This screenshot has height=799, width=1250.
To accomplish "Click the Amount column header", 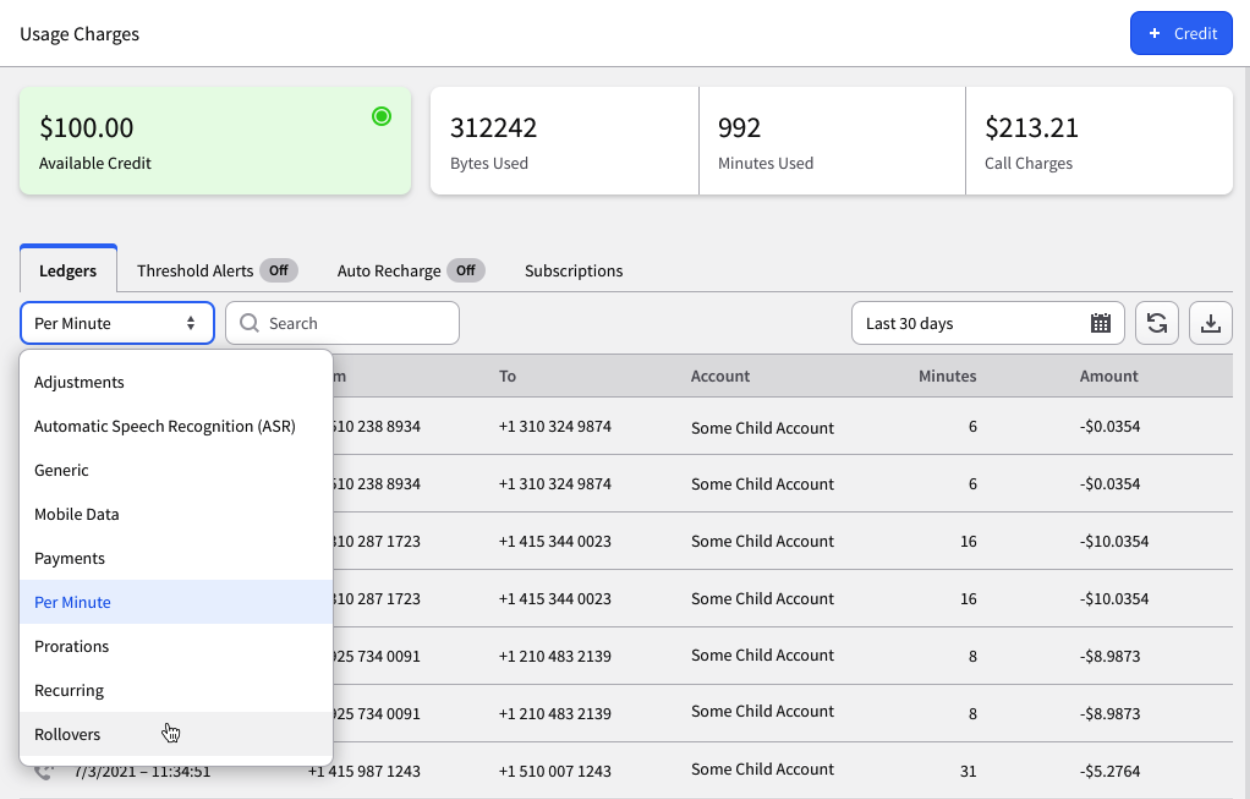I will tap(1109, 376).
